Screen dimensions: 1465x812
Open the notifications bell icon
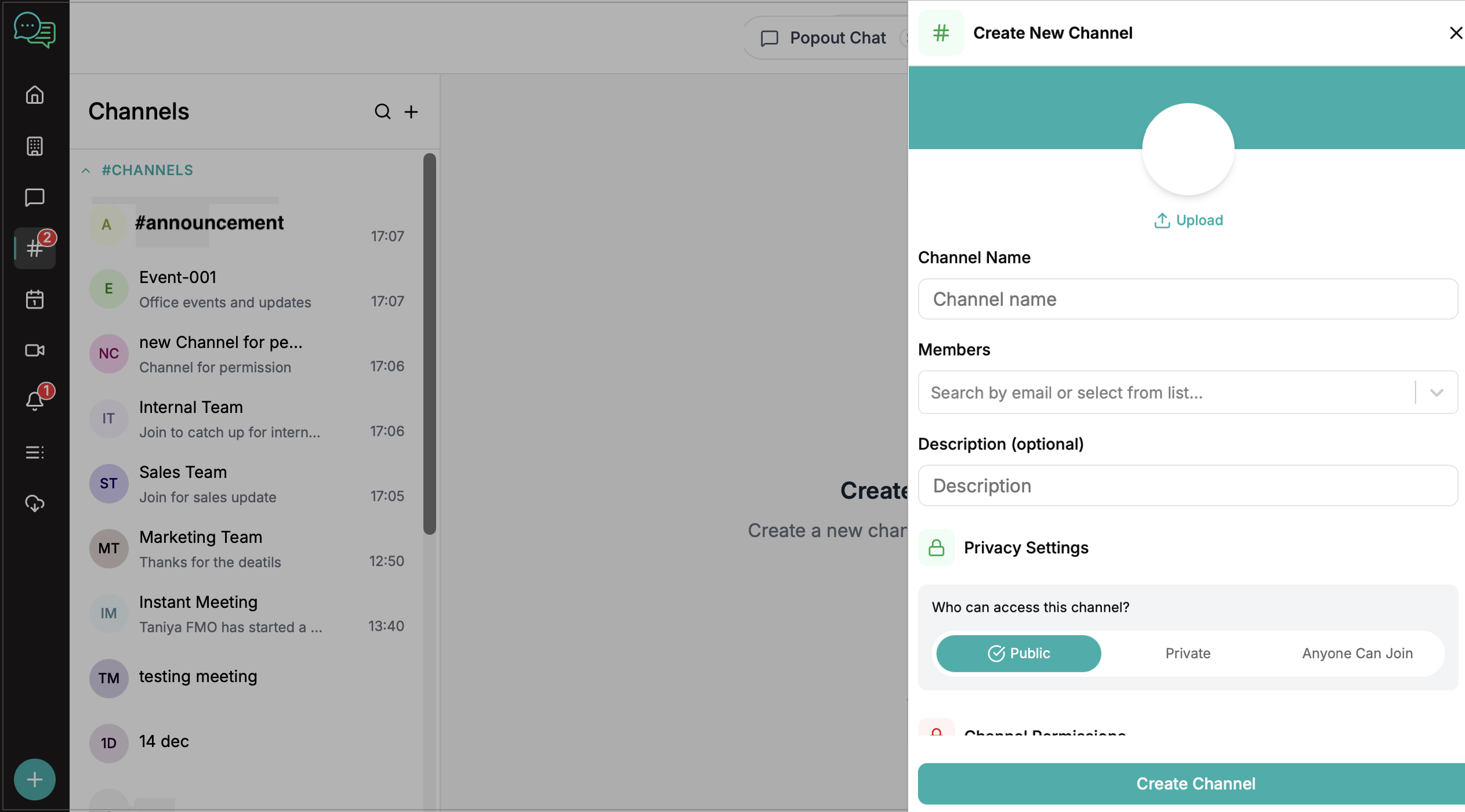coord(35,401)
